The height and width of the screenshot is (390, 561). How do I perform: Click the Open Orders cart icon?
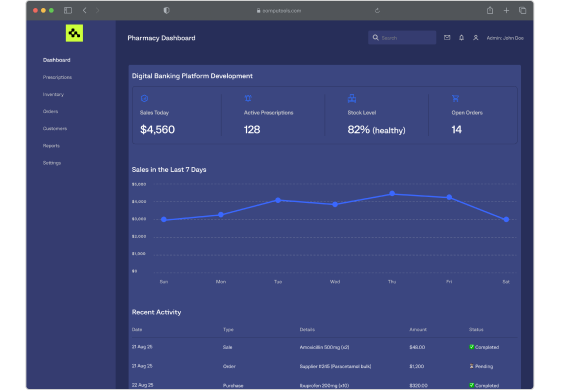[x=455, y=98]
